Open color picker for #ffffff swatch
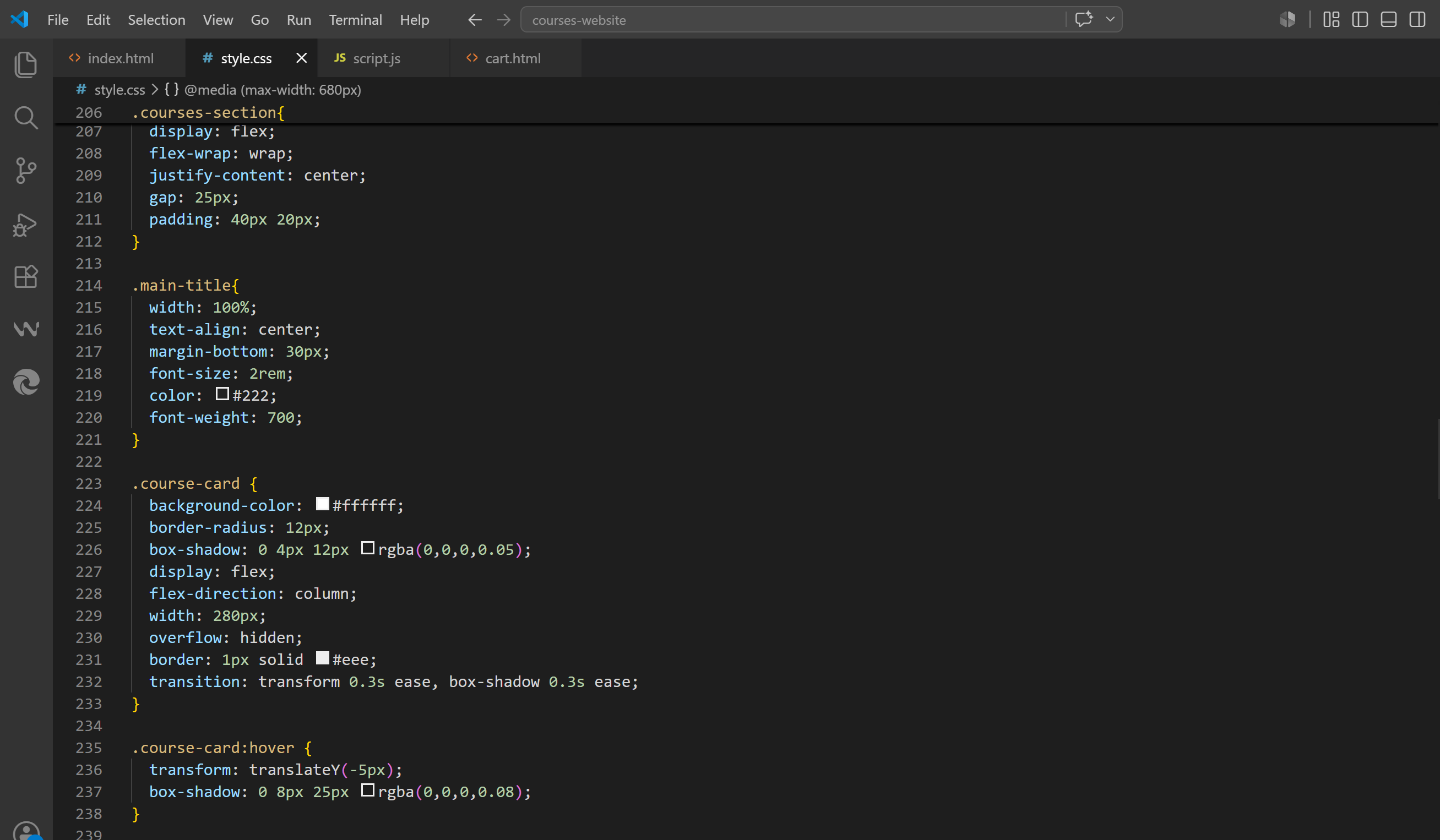The height and width of the screenshot is (840, 1440). coord(322,504)
